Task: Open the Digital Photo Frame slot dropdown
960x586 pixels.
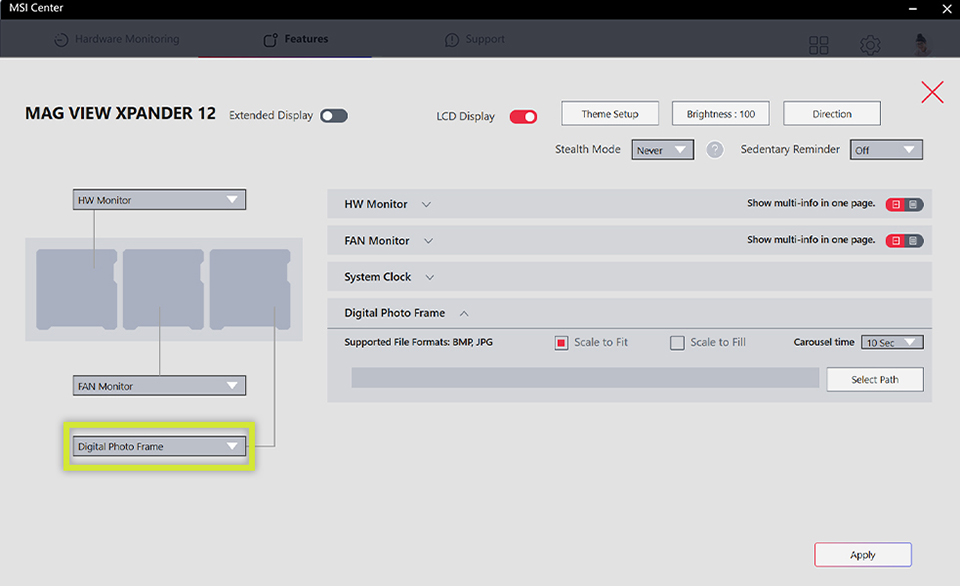Action: 159,446
